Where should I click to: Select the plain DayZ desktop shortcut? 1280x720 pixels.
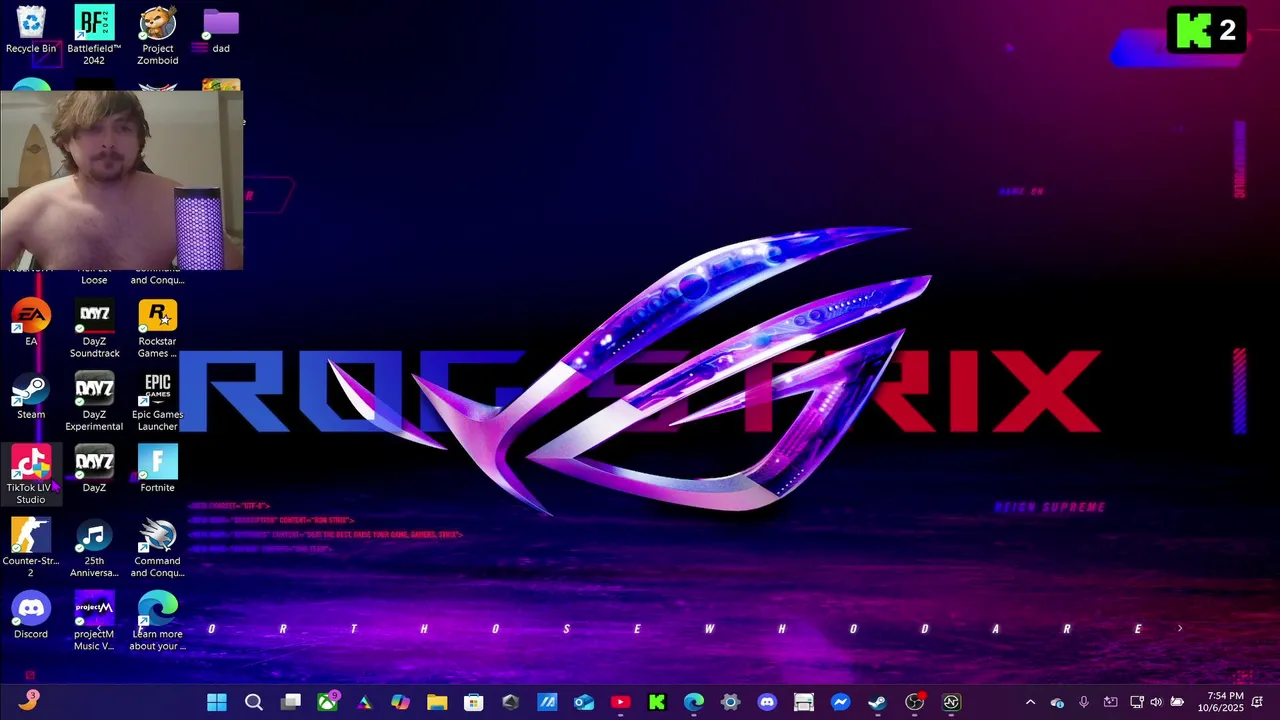94,469
